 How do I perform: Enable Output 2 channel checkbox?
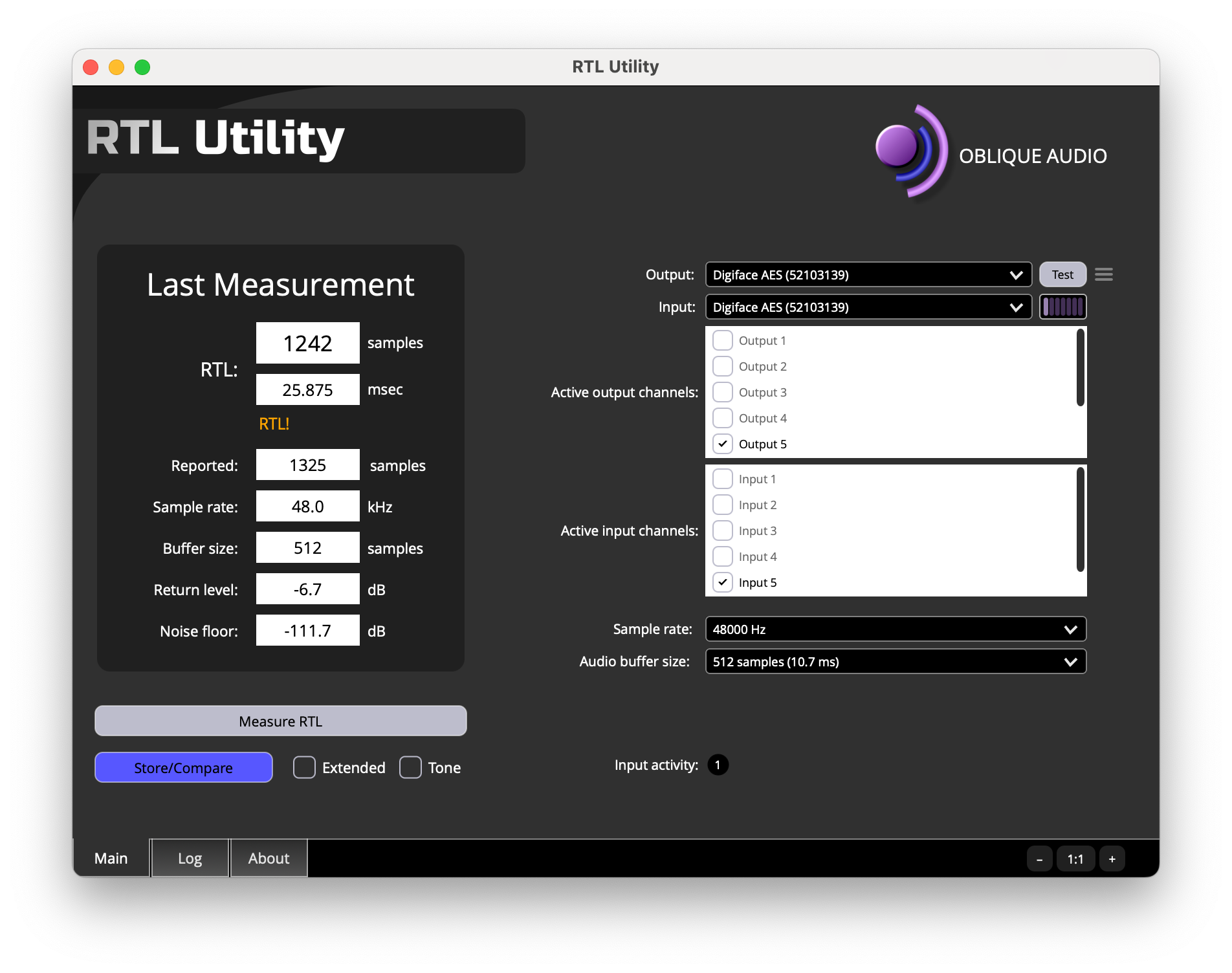(722, 366)
